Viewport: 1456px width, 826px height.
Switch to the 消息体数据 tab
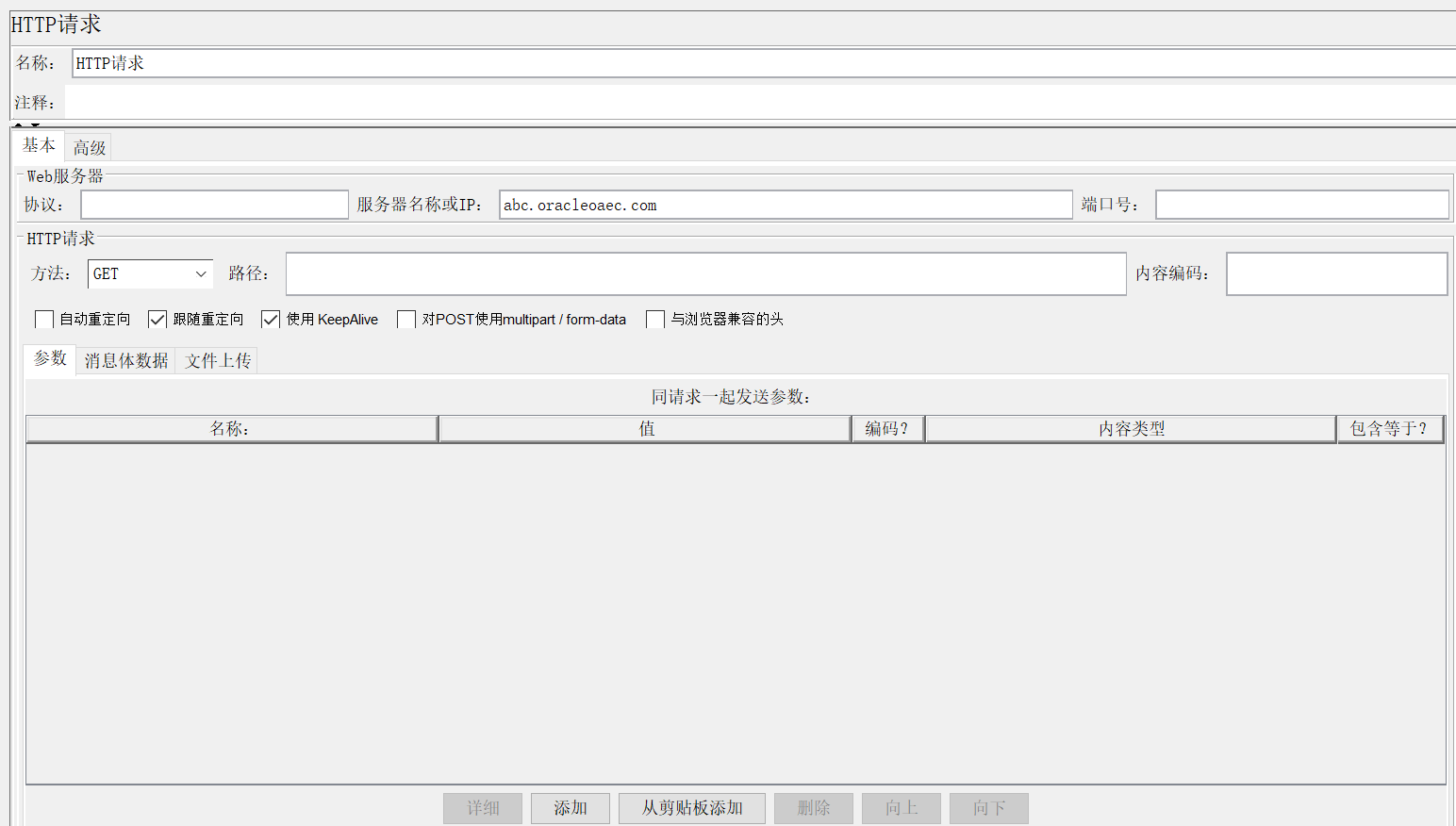pyautogui.click(x=126, y=360)
